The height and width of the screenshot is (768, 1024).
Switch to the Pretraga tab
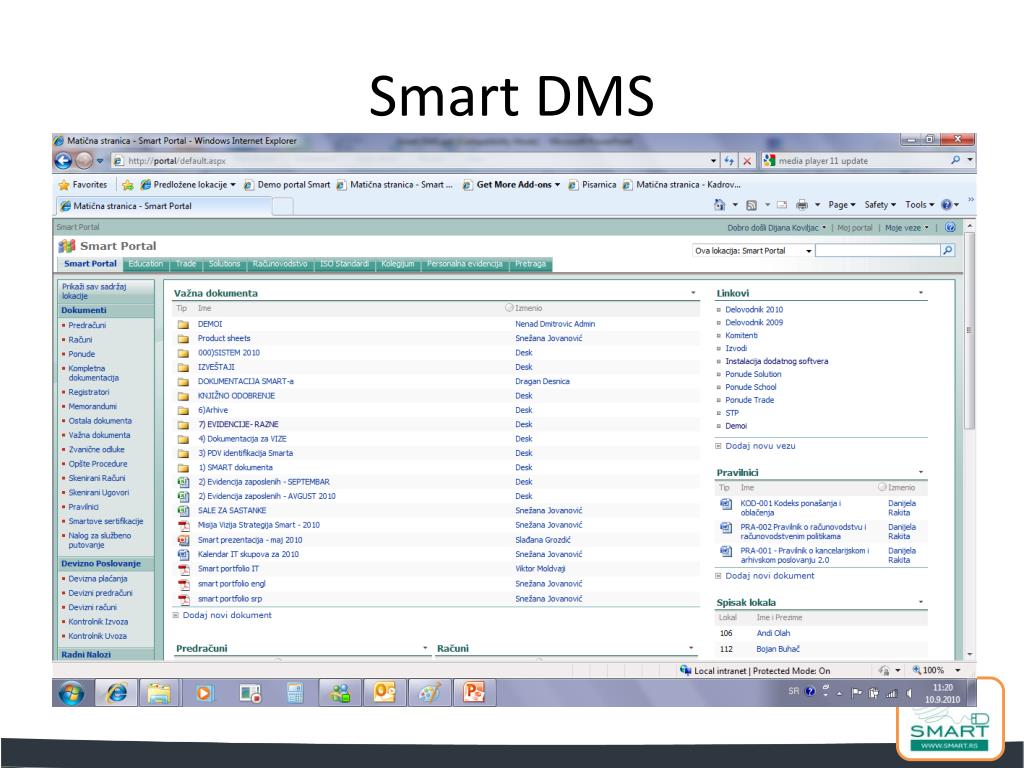530,264
